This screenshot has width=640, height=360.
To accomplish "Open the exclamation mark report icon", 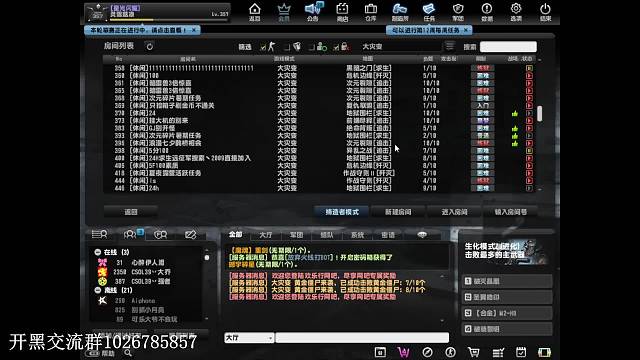I will click(487, 11).
